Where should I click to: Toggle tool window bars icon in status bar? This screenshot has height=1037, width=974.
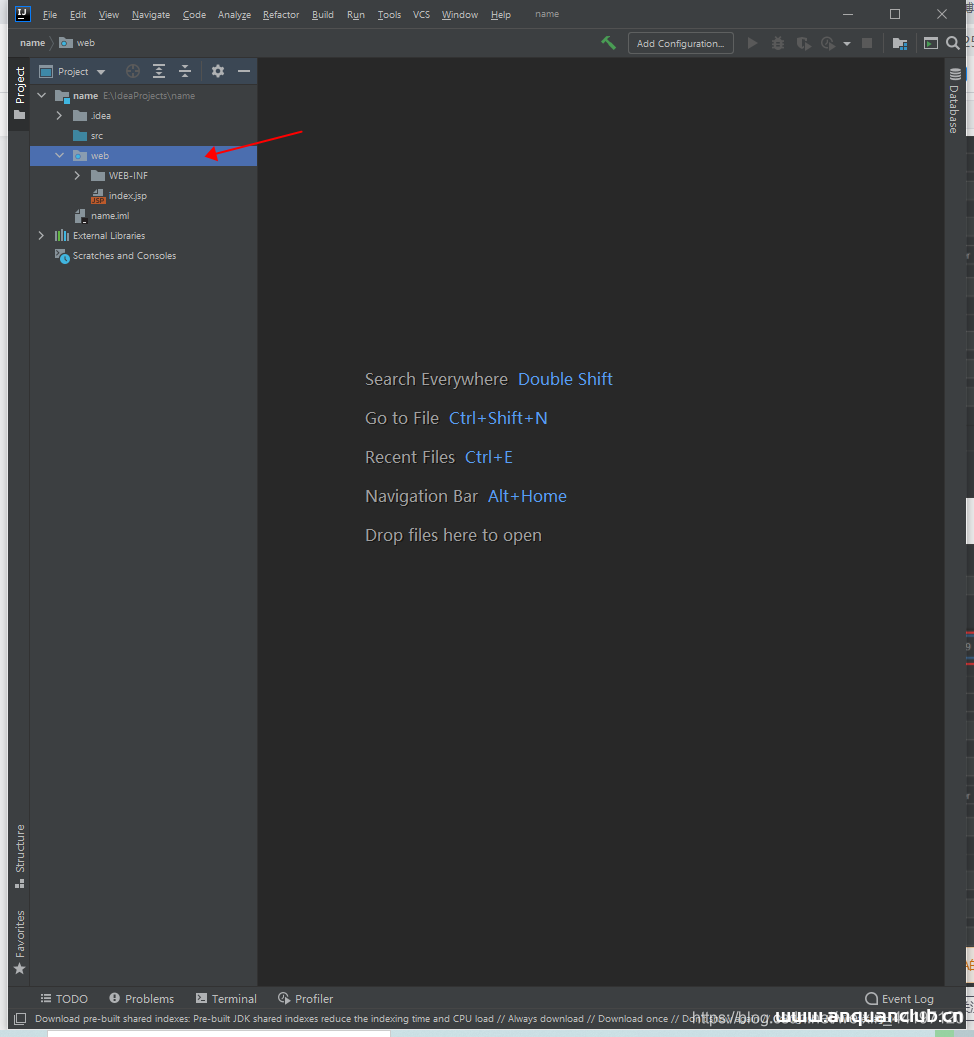coord(19,1019)
